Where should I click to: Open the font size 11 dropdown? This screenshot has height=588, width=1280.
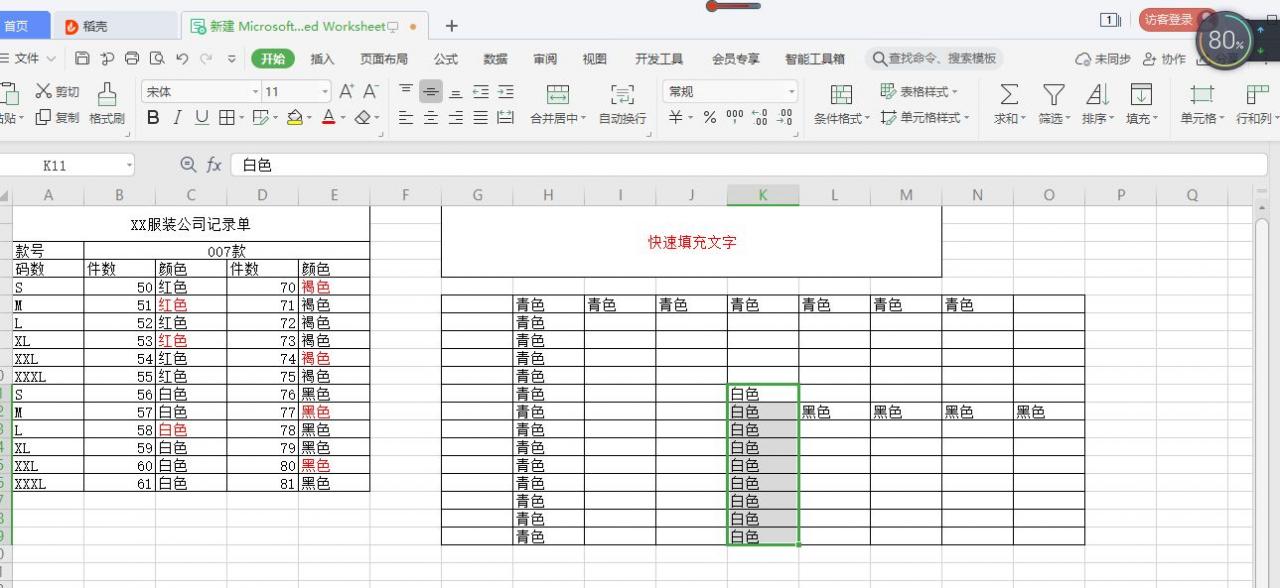click(x=325, y=92)
